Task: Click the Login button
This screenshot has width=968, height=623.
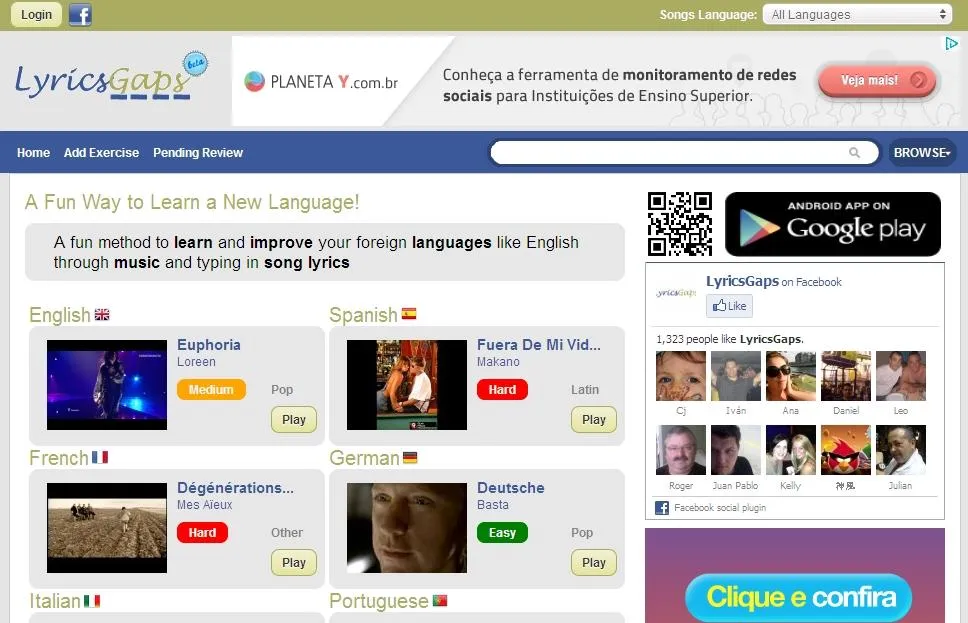Action: (x=36, y=14)
